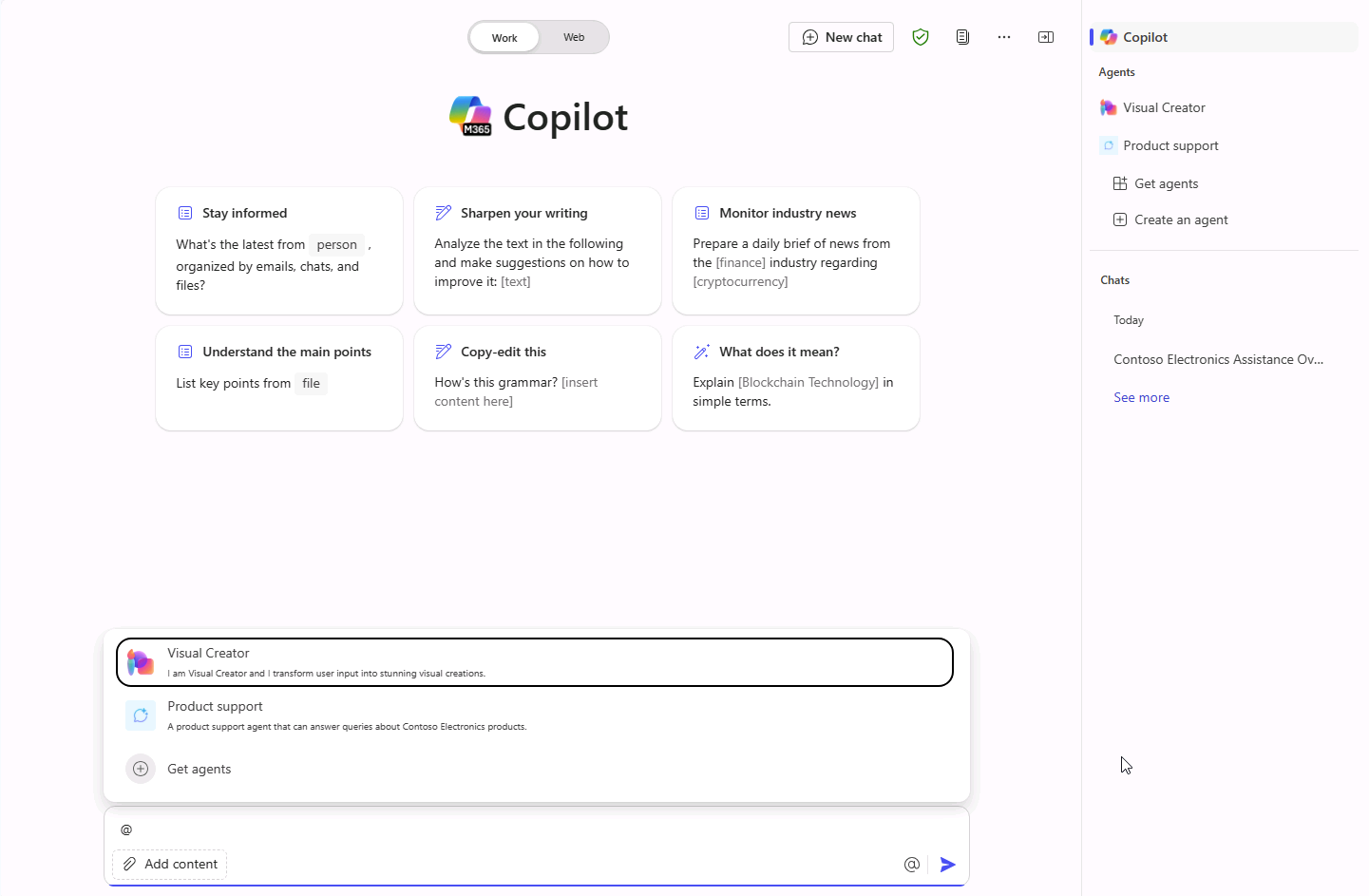Image resolution: width=1369 pixels, height=896 pixels.
Task: Click the Chats section heading
Action: coord(1114,280)
